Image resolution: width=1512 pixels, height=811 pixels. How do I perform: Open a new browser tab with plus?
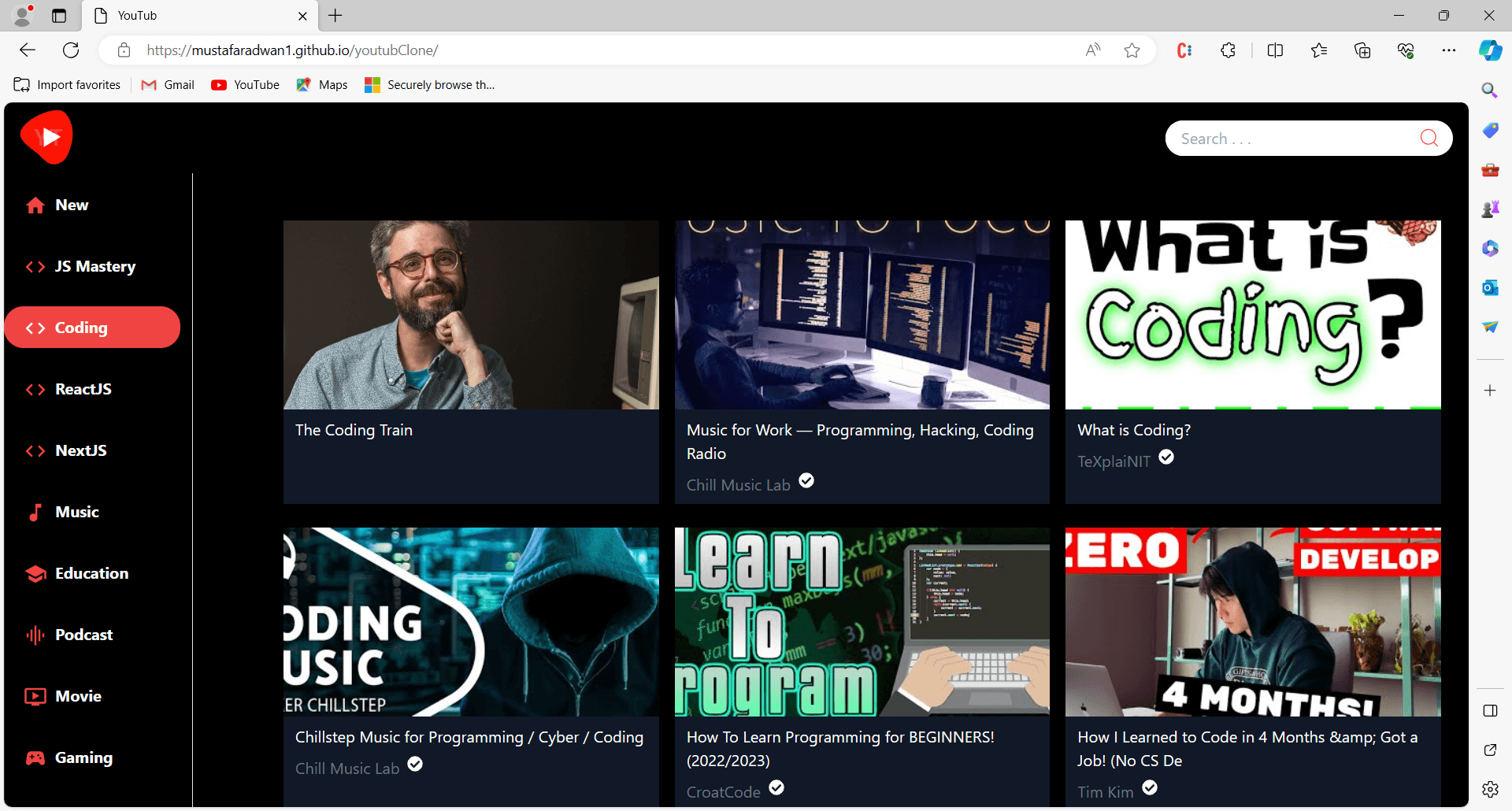335,16
